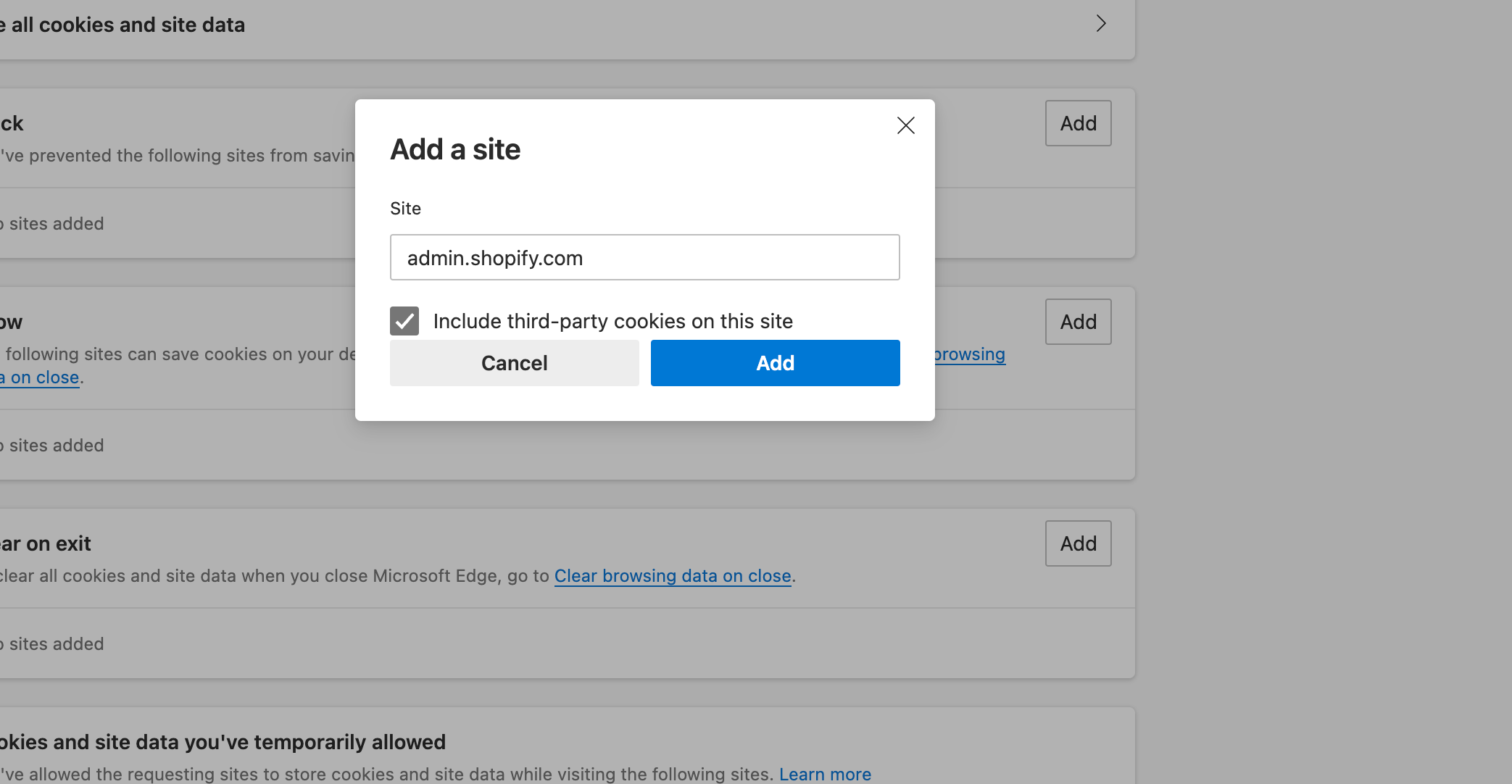Click the Site field label
This screenshot has width=1512, height=784.
coord(405,209)
